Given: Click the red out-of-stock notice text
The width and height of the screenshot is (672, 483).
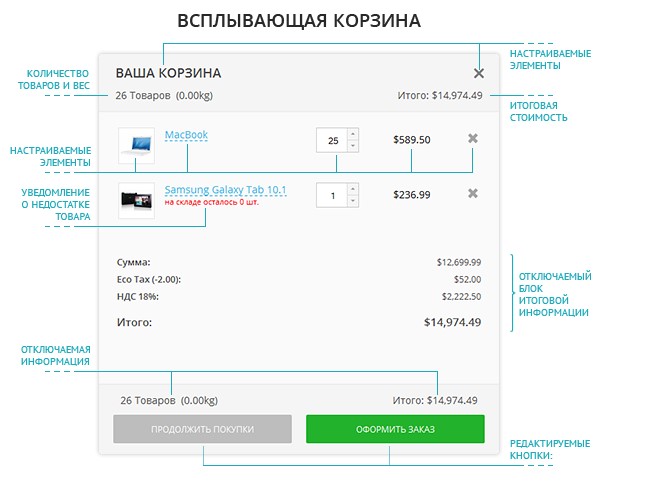Looking at the screenshot, I should click(212, 203).
